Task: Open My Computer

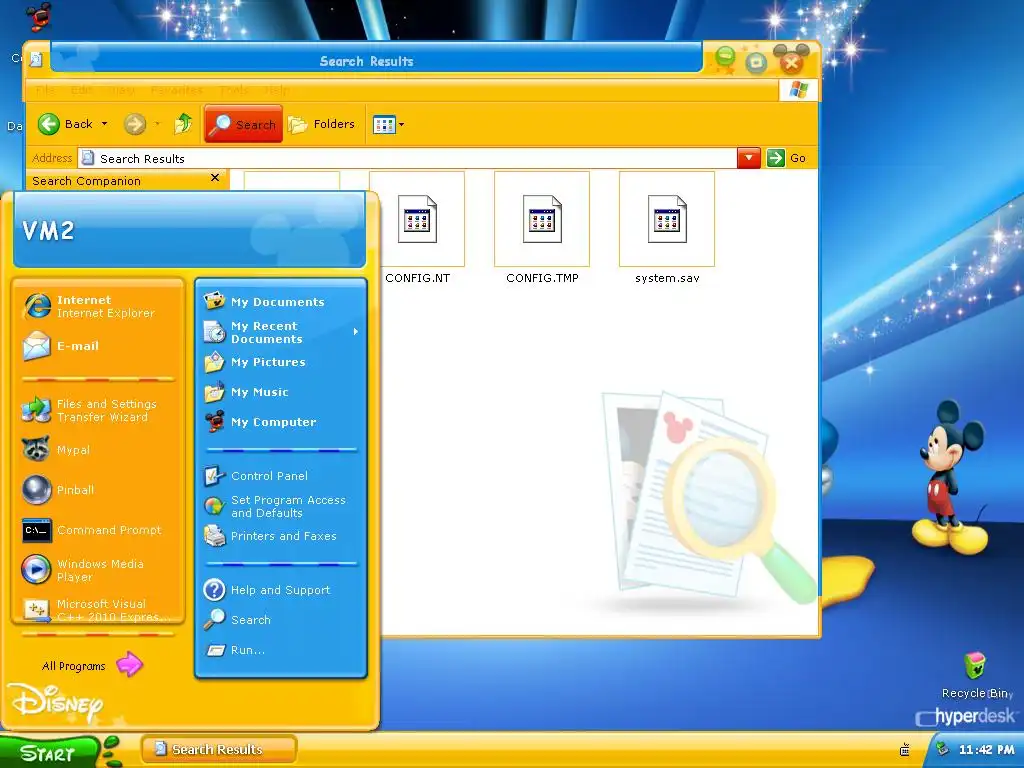Action: point(281,422)
